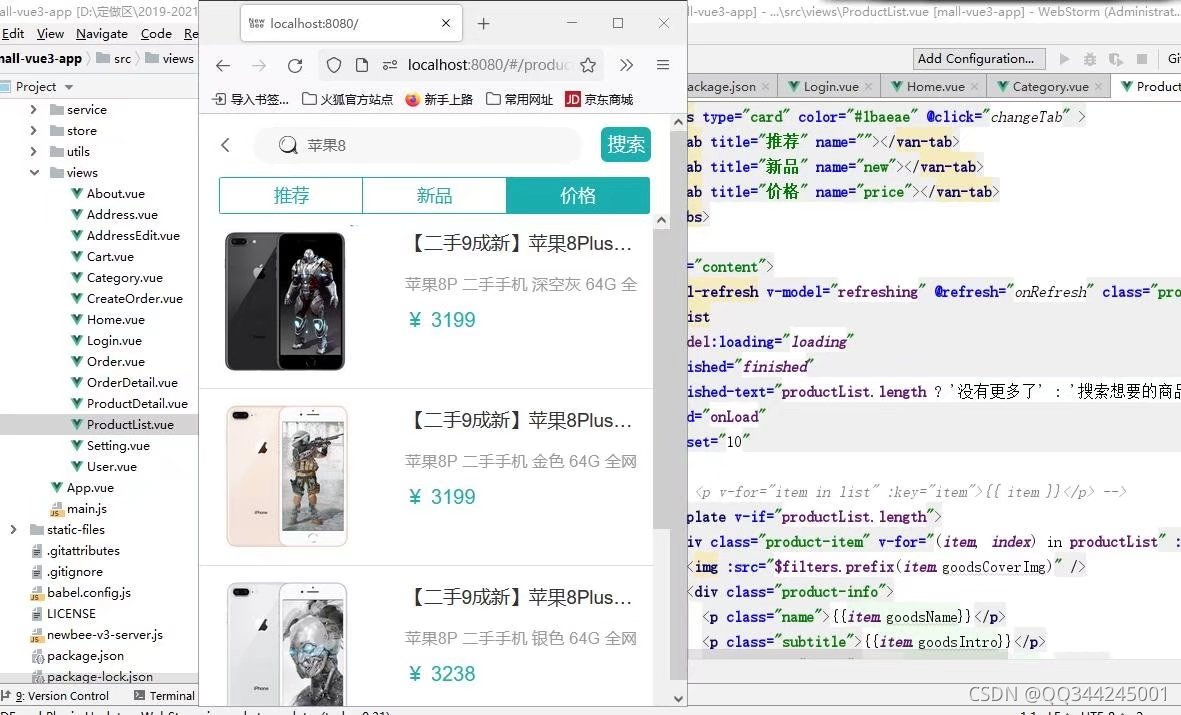The image size is (1181, 715).
Task: Expand the service folder
Action: [x=33, y=110]
